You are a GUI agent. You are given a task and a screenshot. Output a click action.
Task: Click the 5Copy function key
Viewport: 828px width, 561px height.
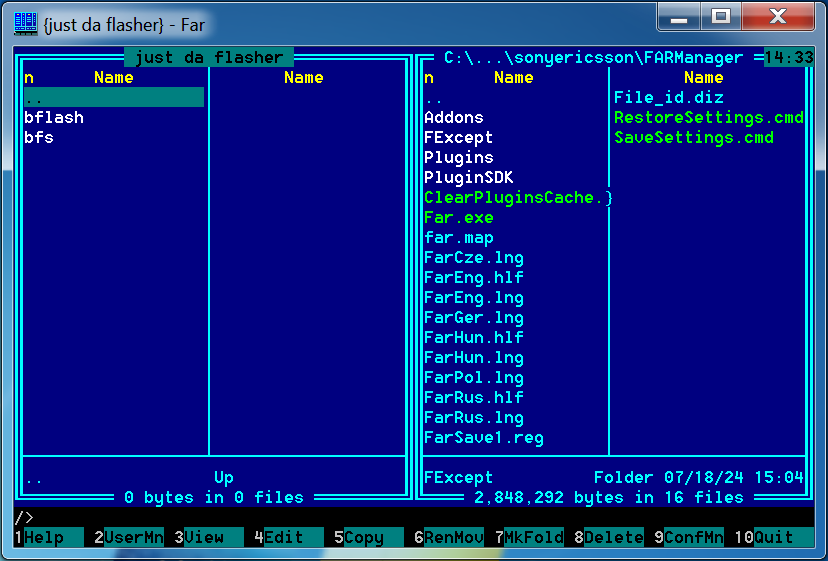(x=369, y=537)
